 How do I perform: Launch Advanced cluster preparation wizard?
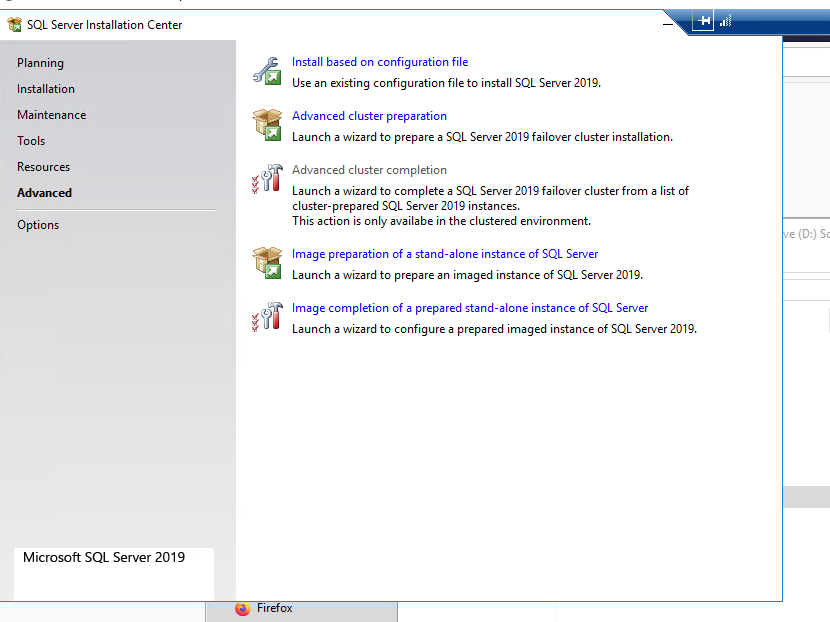pyautogui.click(x=369, y=116)
